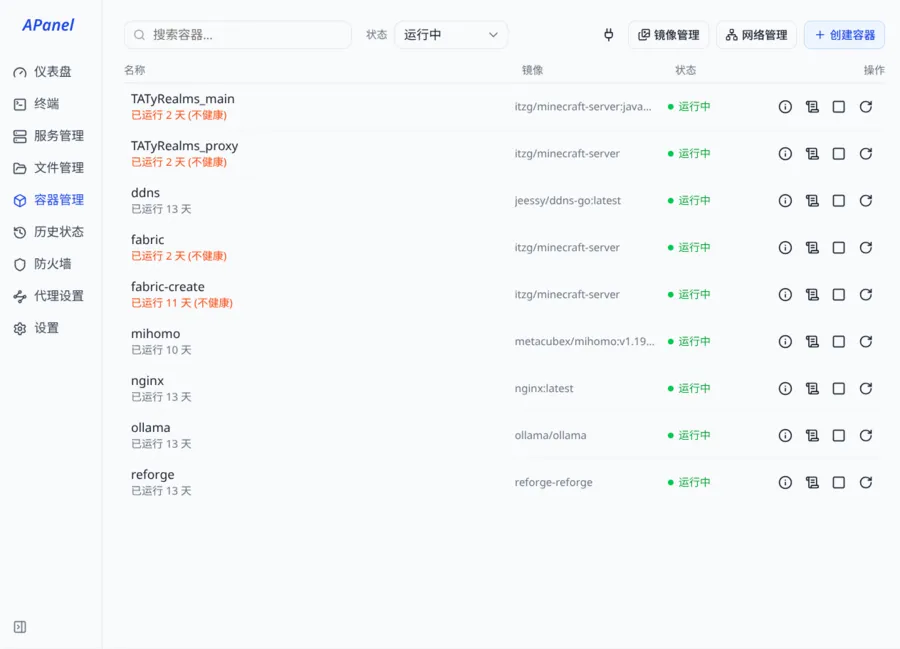
Task: Restart the ollama container
Action: point(866,436)
